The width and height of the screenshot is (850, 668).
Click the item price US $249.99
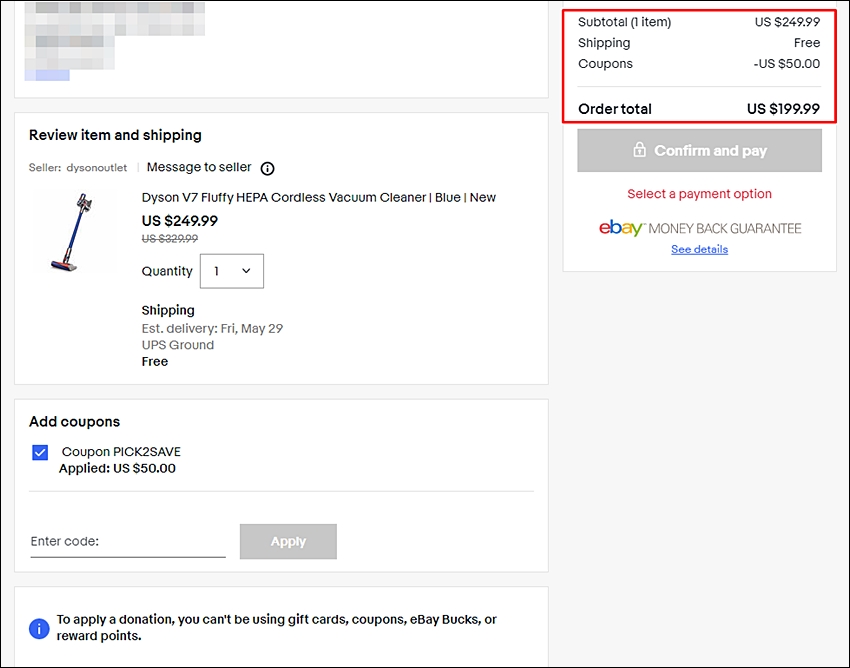(x=179, y=221)
